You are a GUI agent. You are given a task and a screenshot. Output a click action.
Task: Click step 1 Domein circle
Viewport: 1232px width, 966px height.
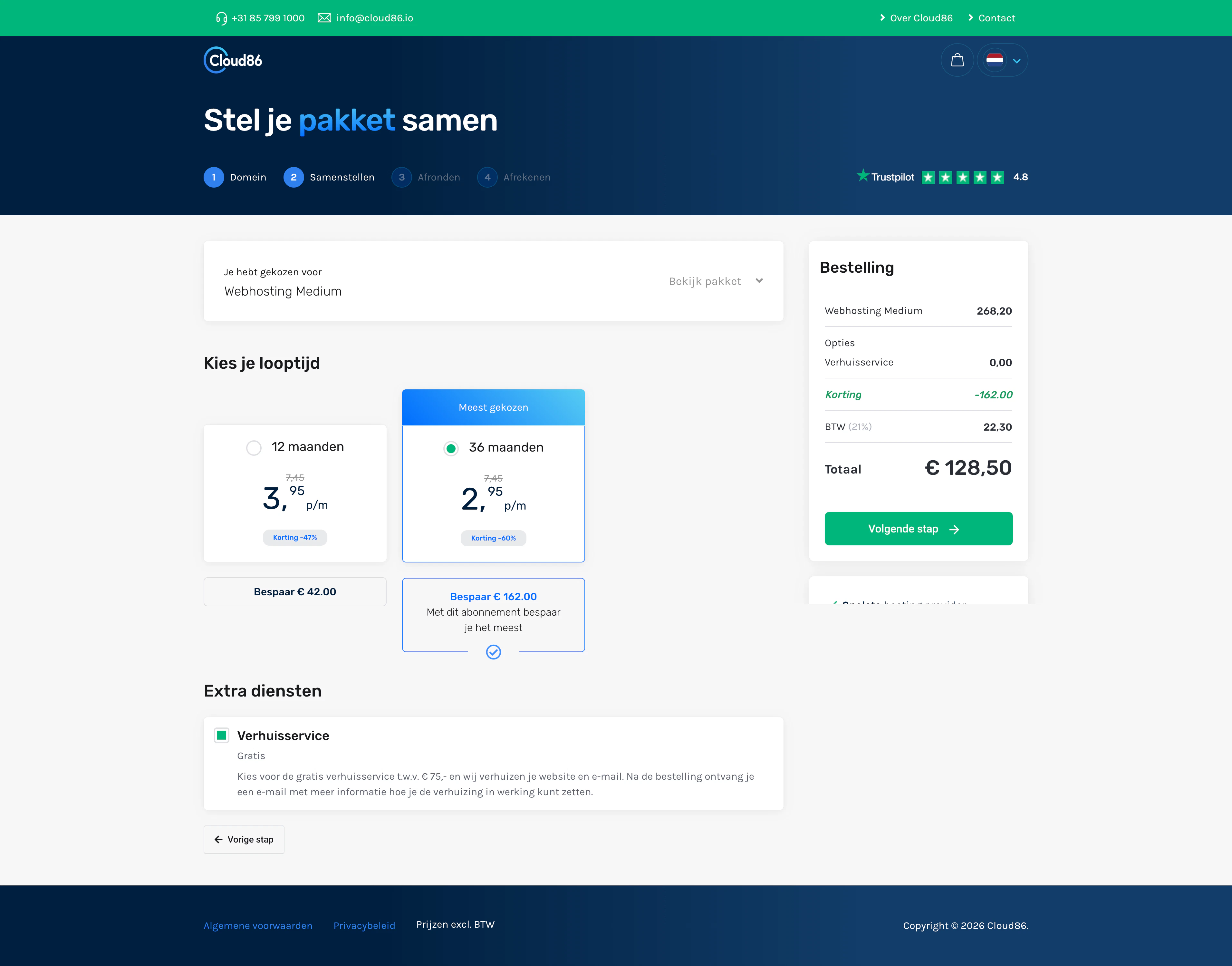click(214, 177)
